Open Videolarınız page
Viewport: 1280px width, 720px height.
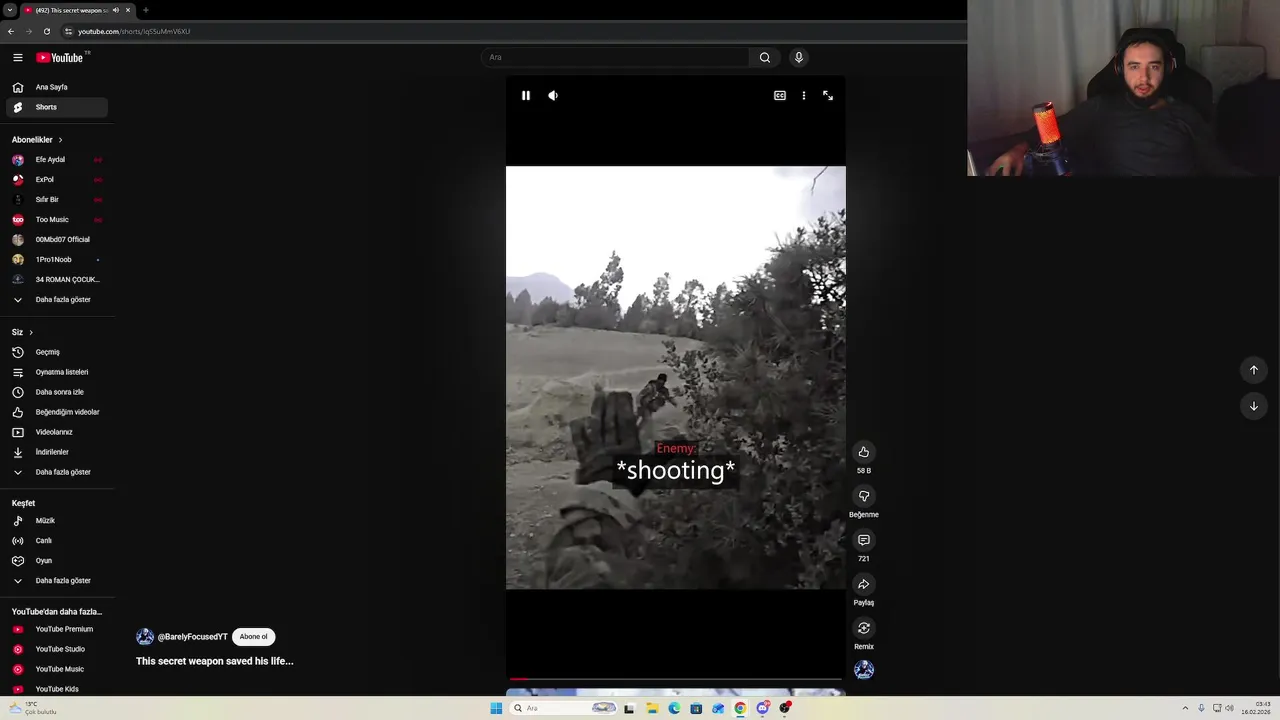click(57, 432)
